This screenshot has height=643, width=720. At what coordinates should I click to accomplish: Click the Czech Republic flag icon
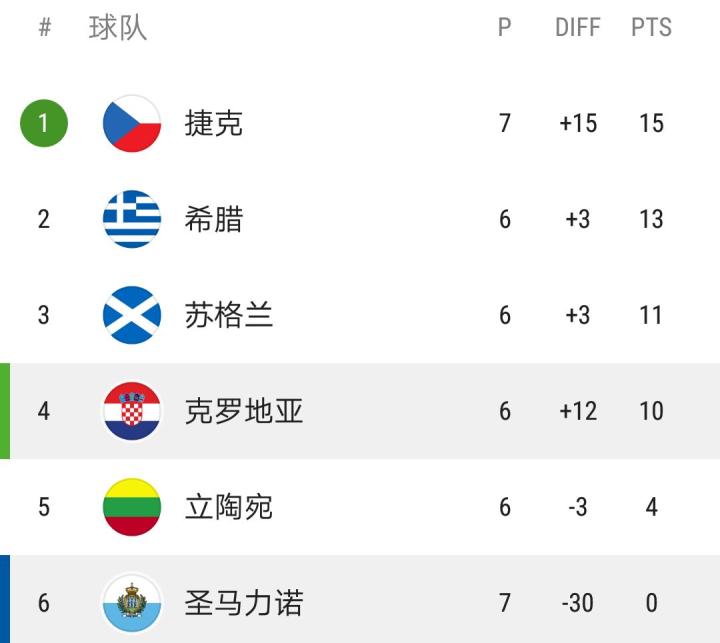132,123
